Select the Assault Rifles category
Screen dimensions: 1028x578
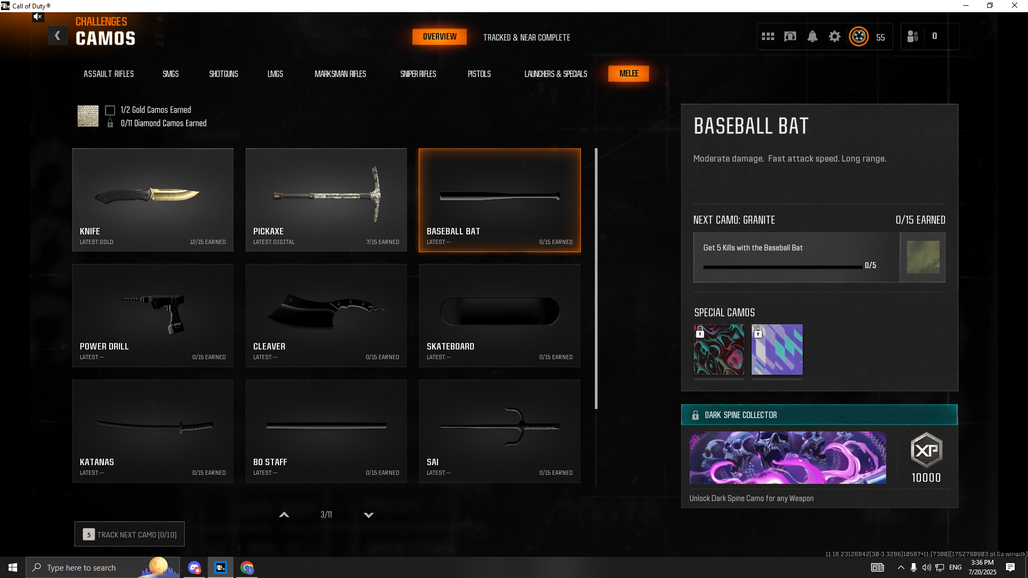point(108,74)
